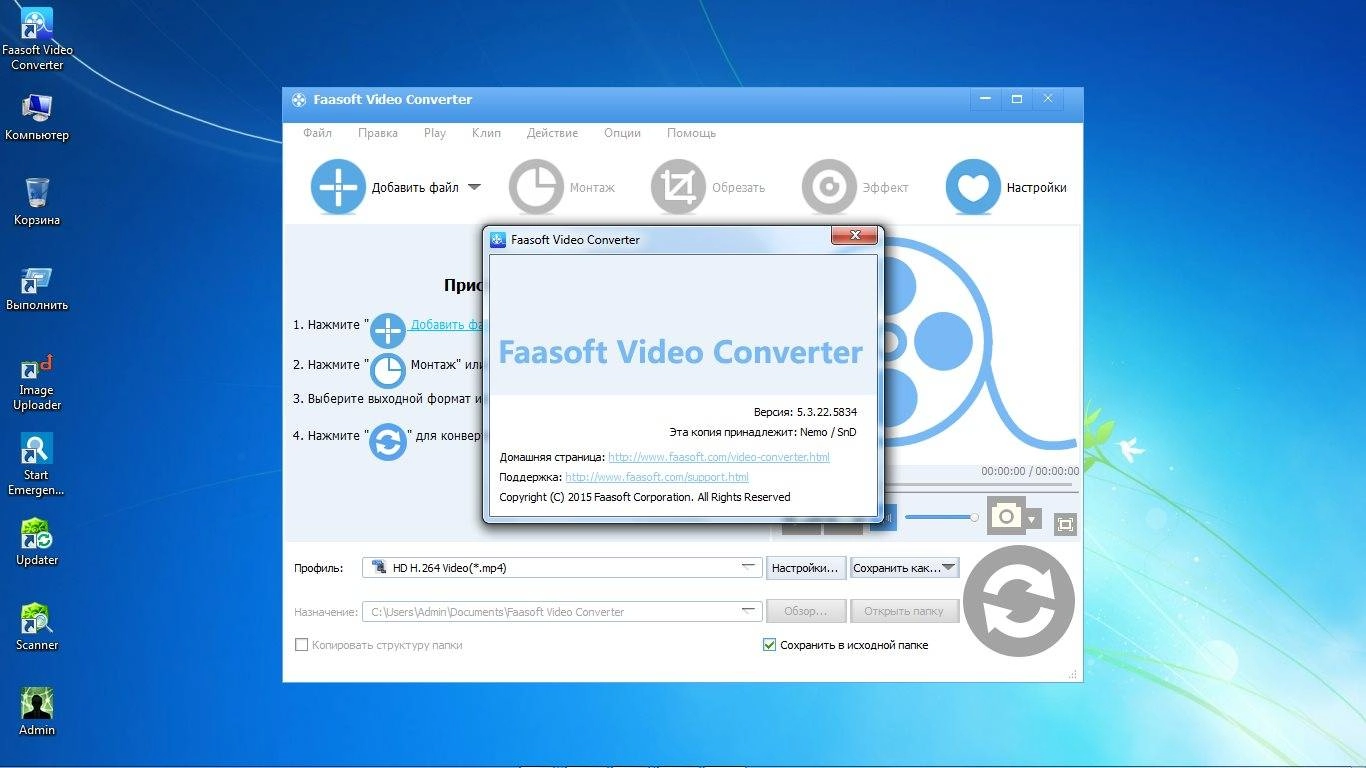
Task: Click the blue plus Add file icon in toolbar
Action: coord(338,187)
